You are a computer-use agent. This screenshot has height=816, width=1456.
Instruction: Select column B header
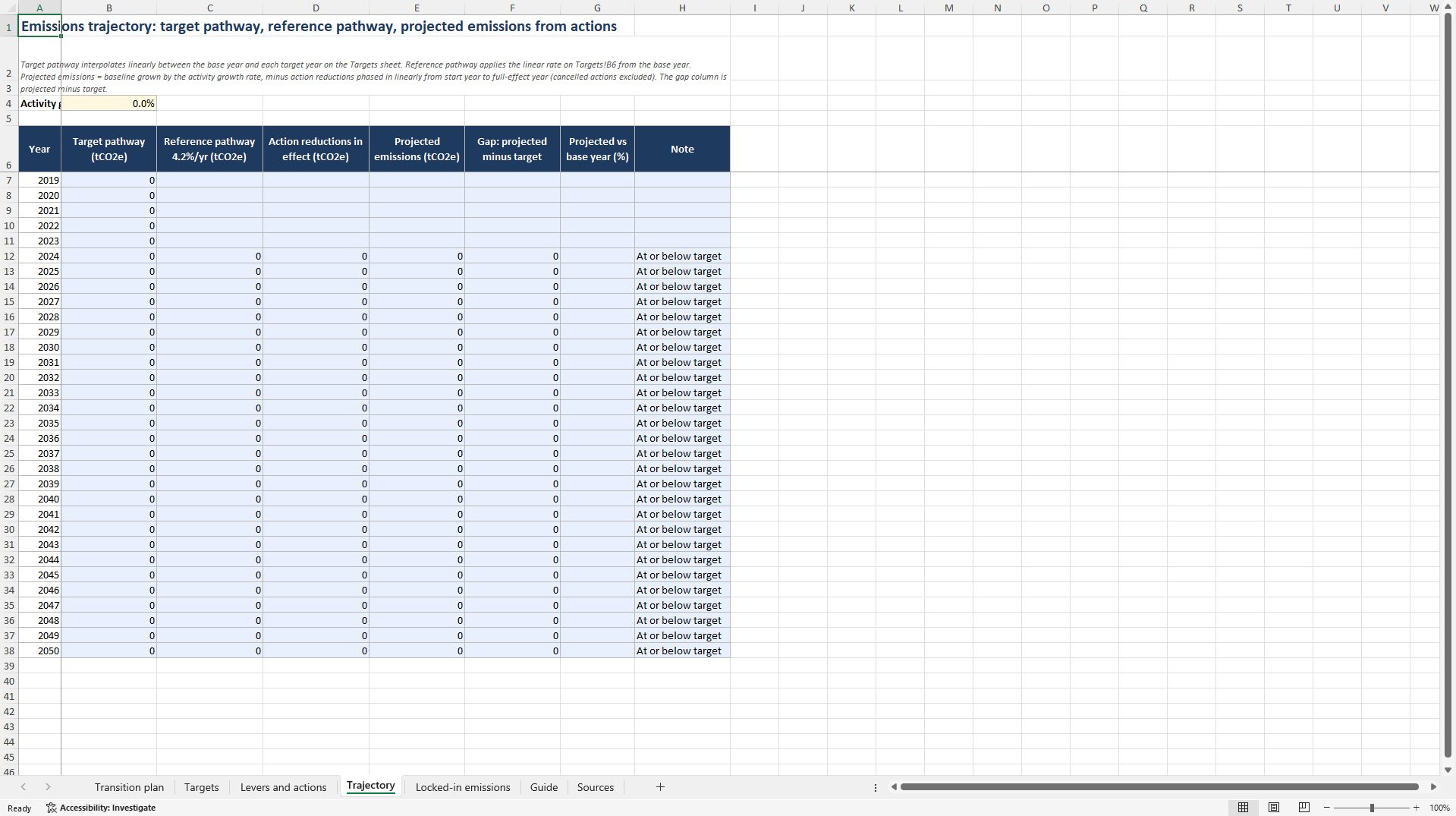point(108,8)
